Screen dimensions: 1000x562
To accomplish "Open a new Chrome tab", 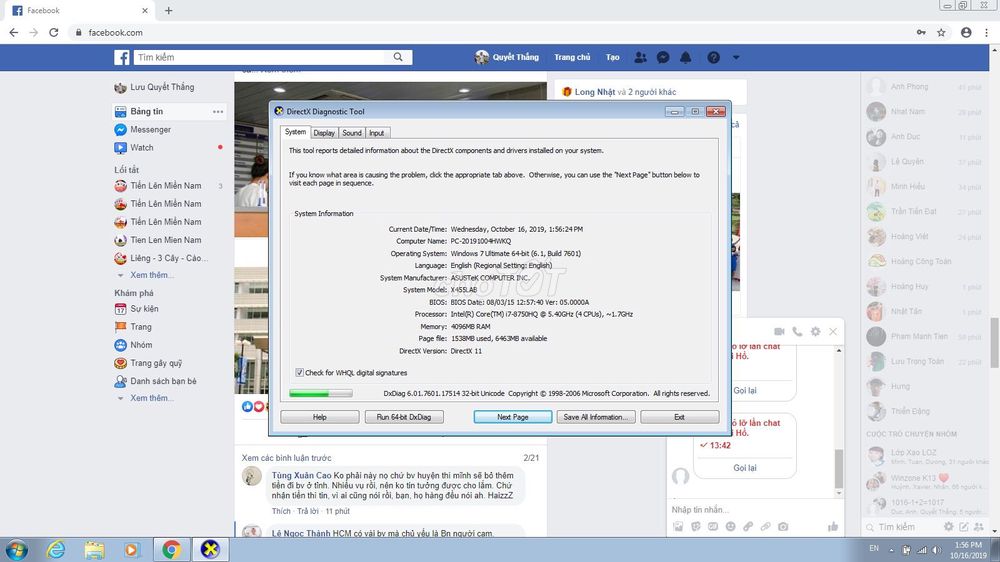I will click(x=168, y=10).
